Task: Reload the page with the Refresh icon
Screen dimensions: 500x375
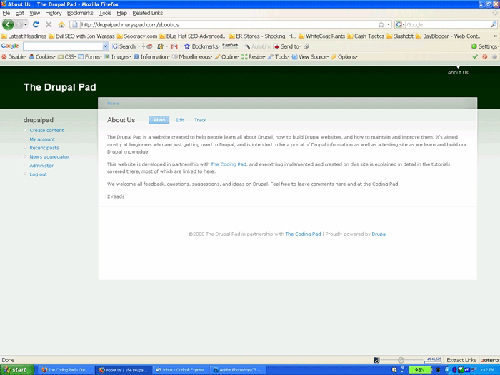Action: 36,24
